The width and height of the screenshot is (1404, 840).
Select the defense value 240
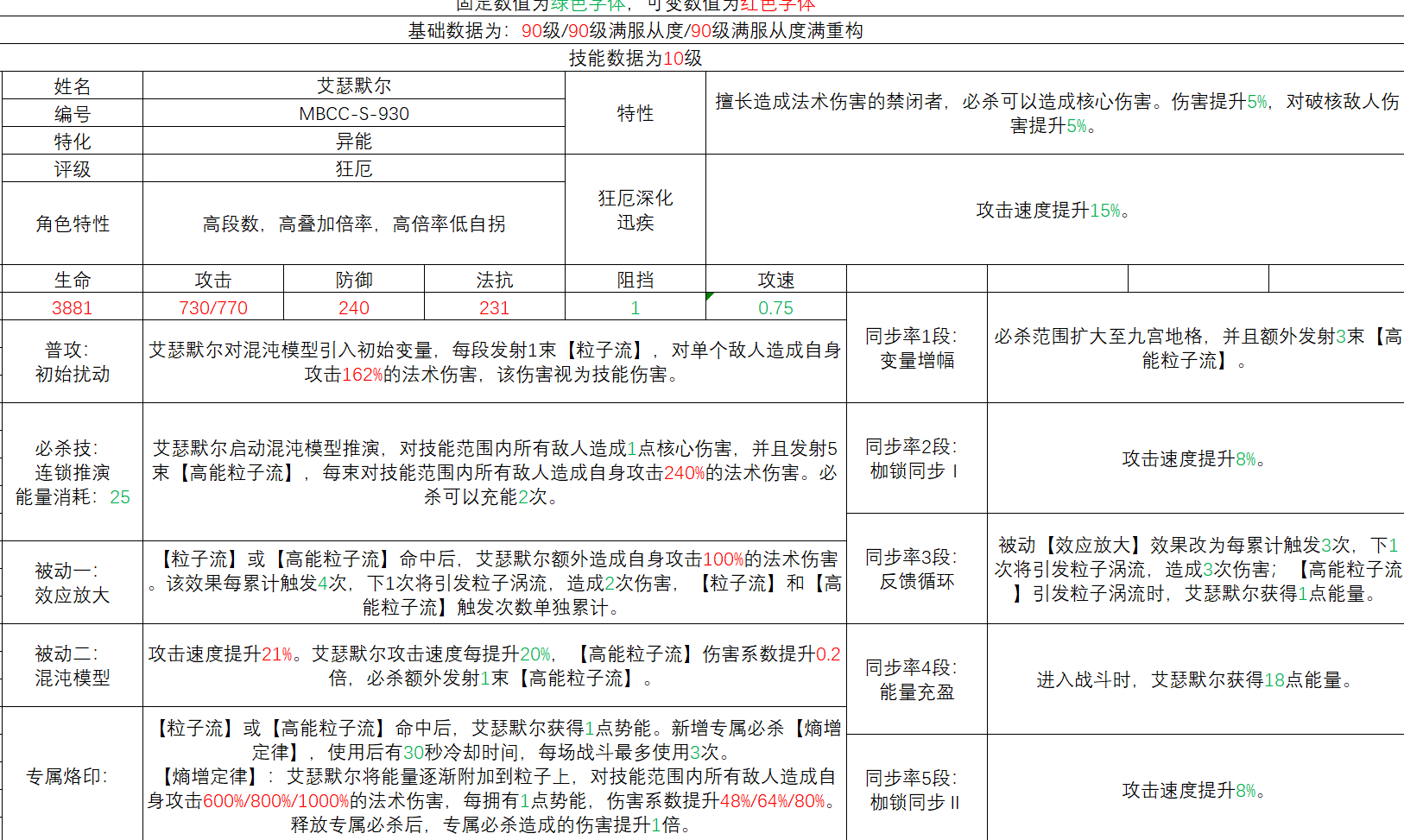[x=354, y=307]
